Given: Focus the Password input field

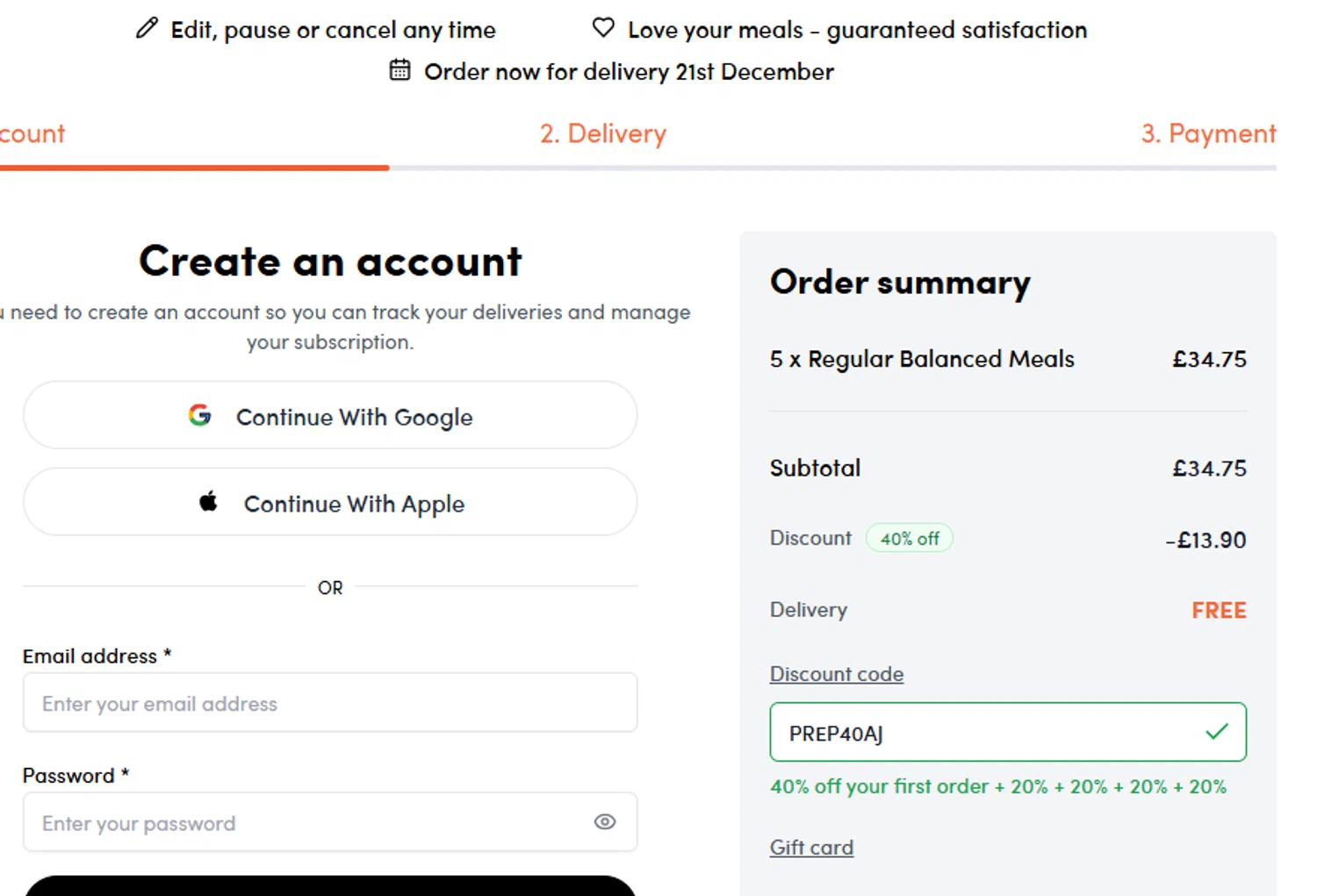Looking at the screenshot, I should point(307,822).
